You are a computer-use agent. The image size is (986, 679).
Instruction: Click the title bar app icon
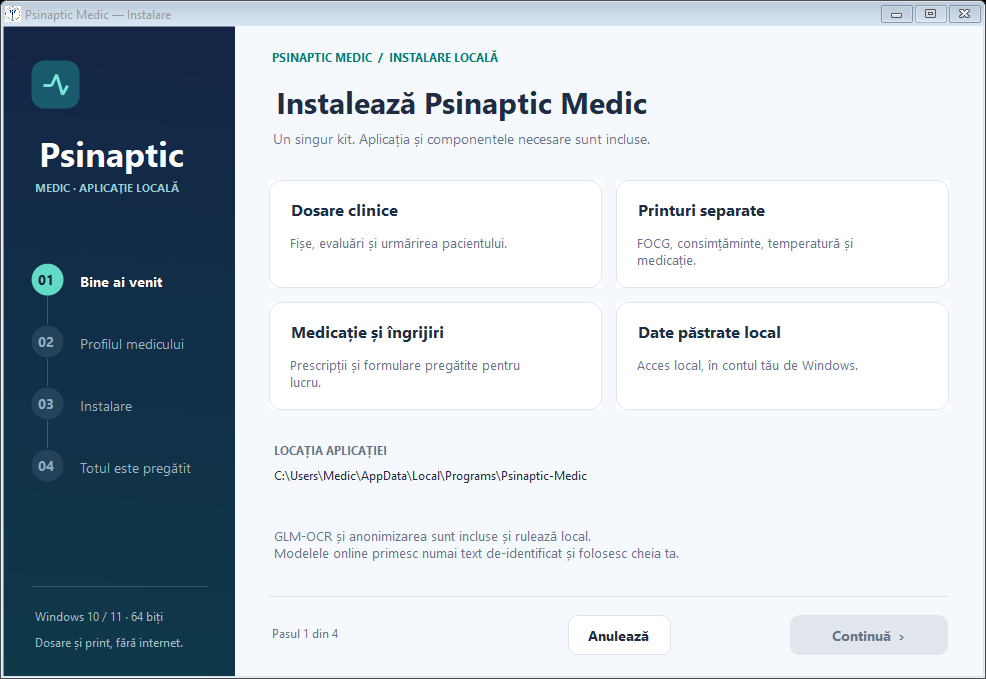pyautogui.click(x=13, y=14)
